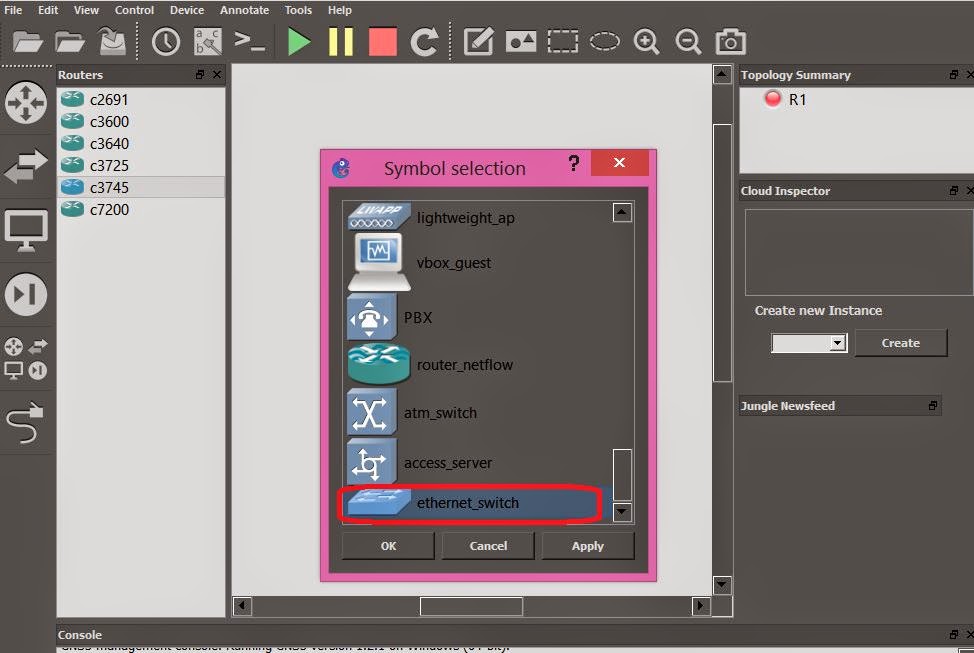Show the End devices category in sidebar
Image resolution: width=974 pixels, height=653 pixels.
(x=26, y=231)
